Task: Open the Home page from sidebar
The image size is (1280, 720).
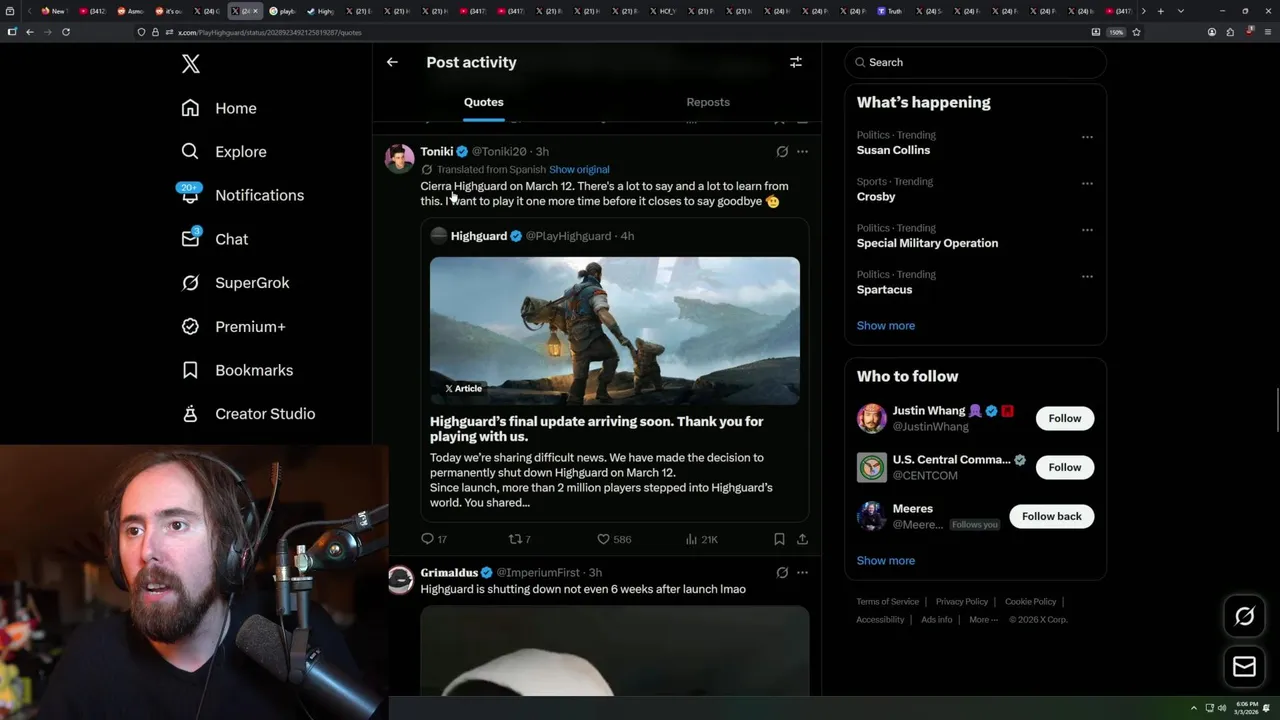Action: 218,108
